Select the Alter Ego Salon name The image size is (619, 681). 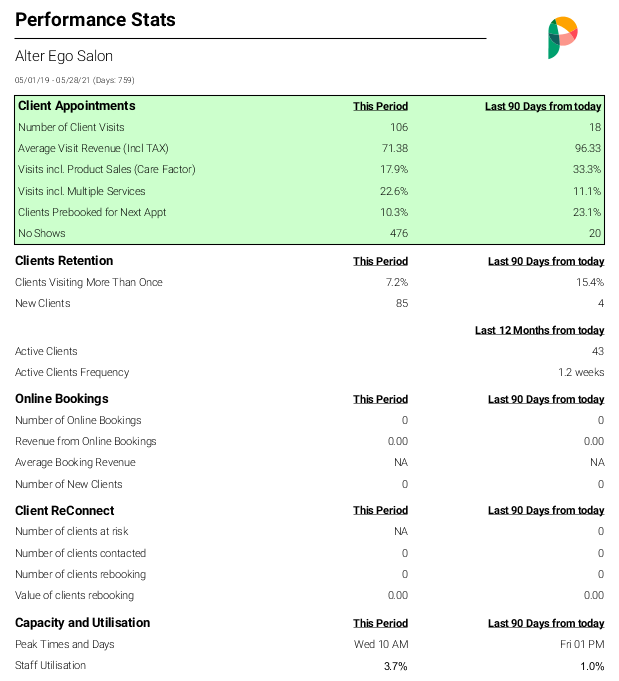point(64,56)
